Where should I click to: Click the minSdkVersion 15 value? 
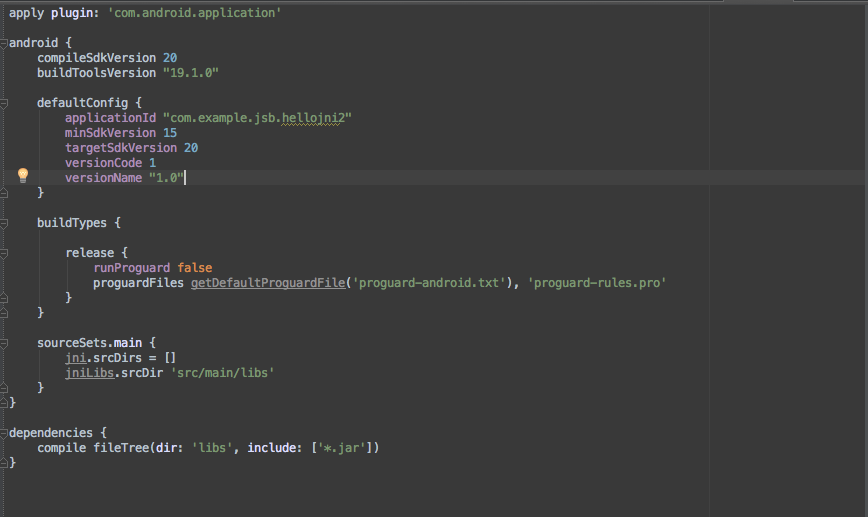[x=170, y=133]
